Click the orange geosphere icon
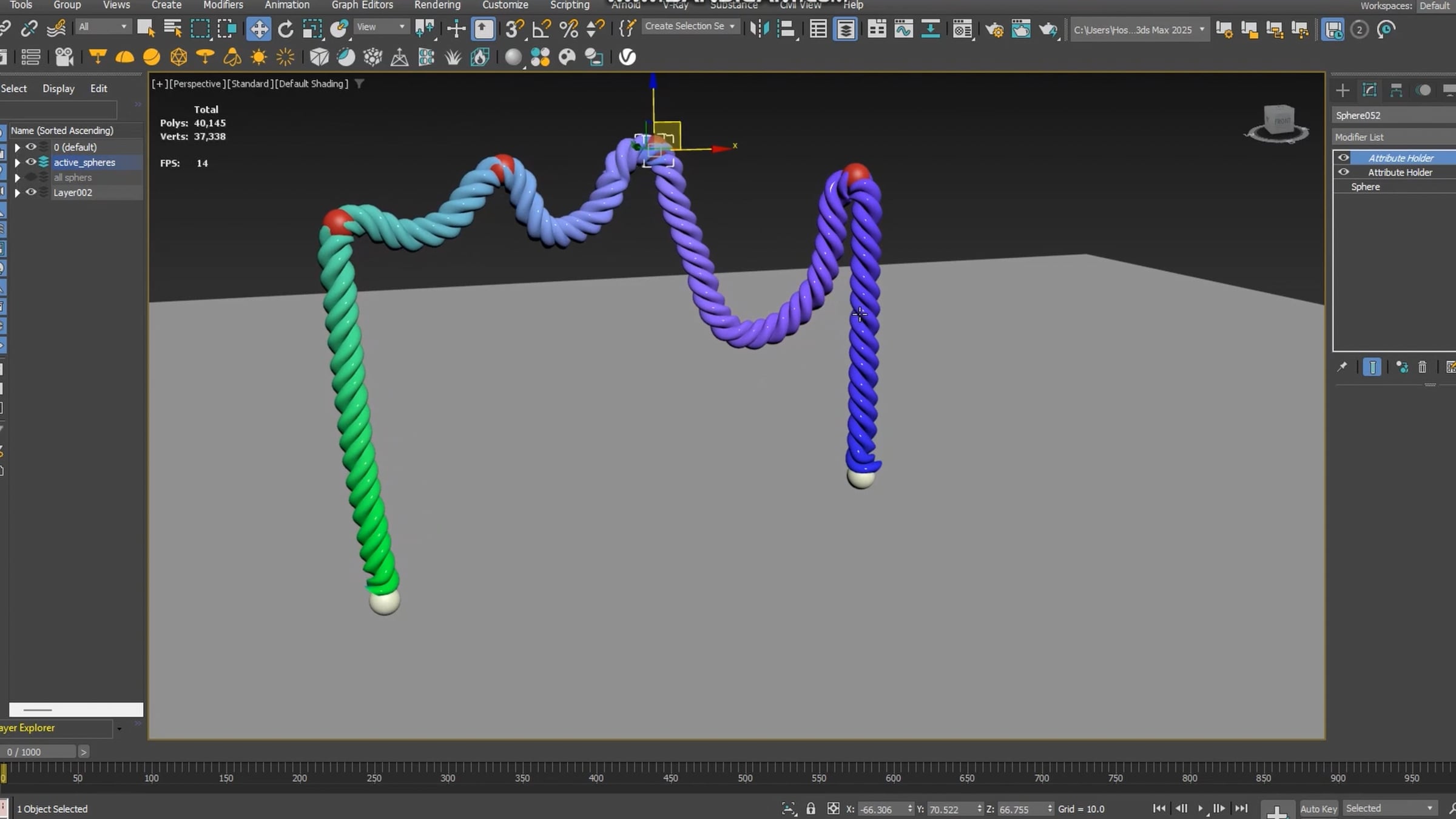The image size is (1456, 819). [178, 57]
